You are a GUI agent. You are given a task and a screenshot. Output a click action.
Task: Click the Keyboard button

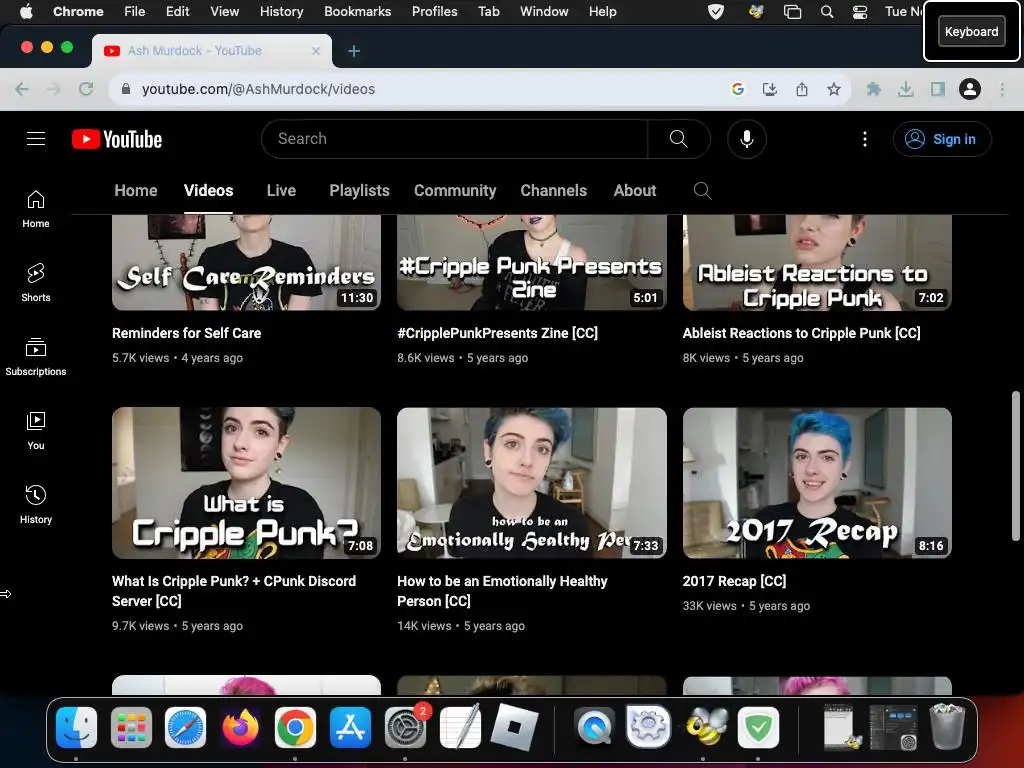coord(971,31)
